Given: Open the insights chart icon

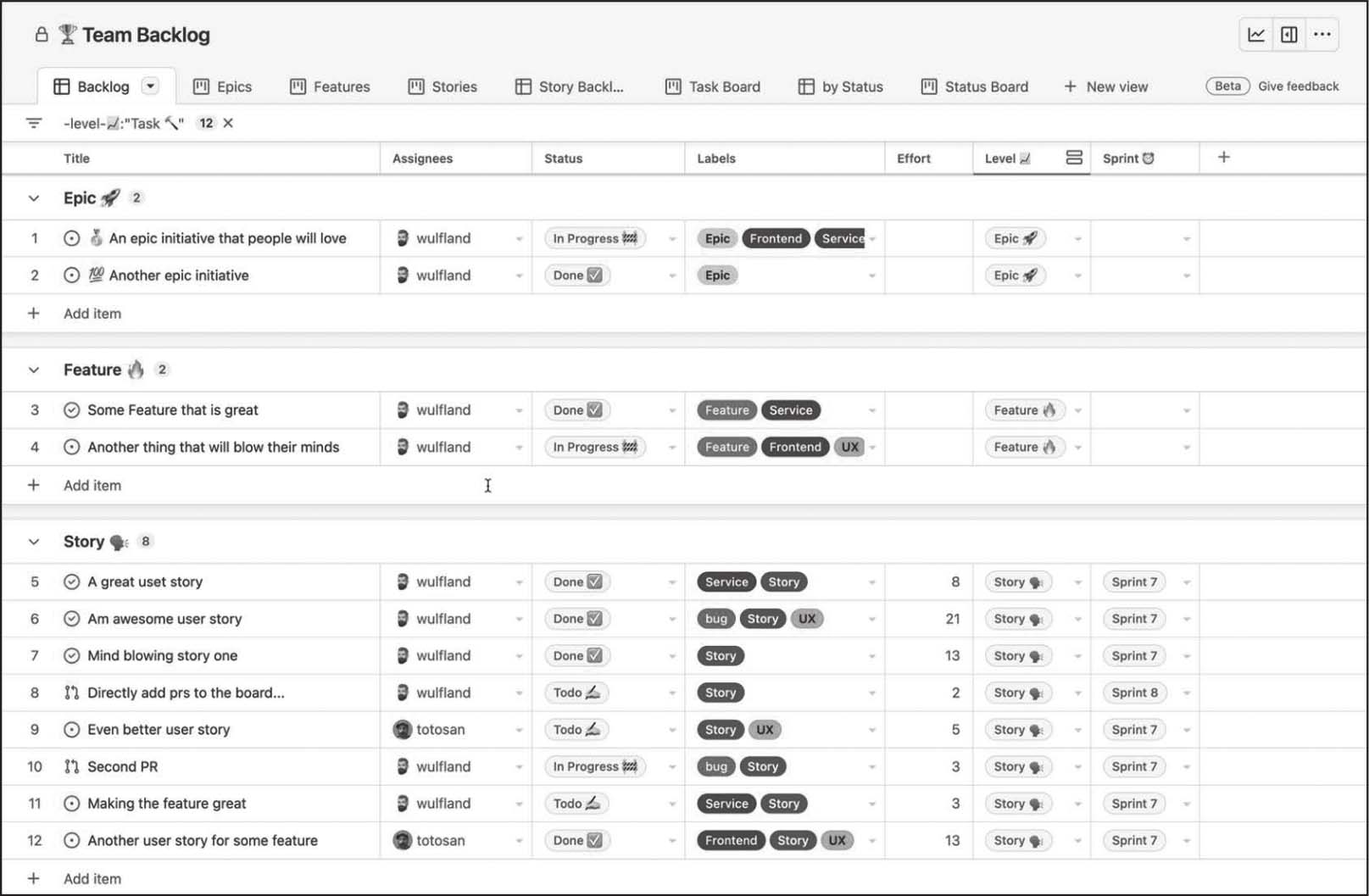Looking at the screenshot, I should (1256, 35).
